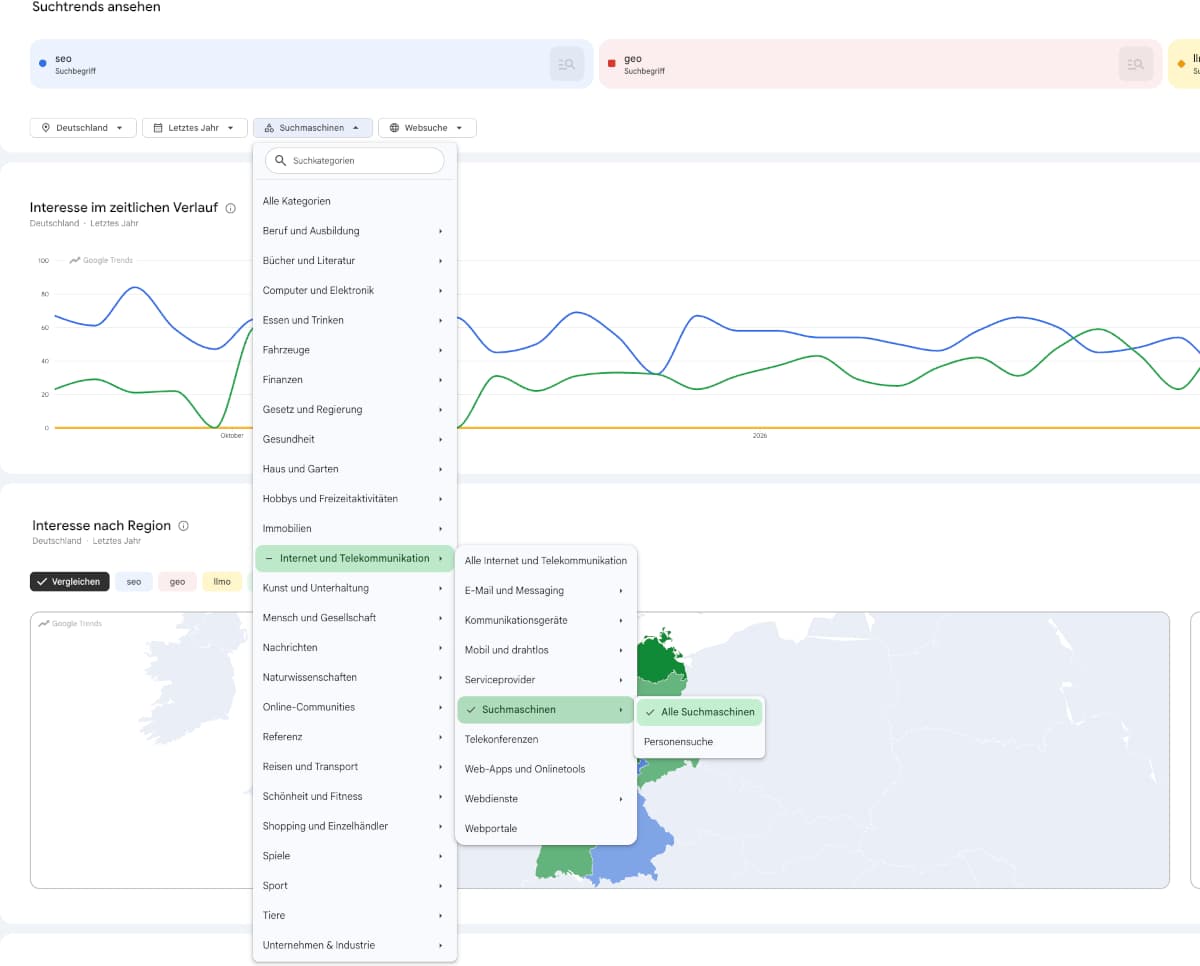Focus the Suchkategorien search field
The width and height of the screenshot is (1200, 966).
point(355,160)
